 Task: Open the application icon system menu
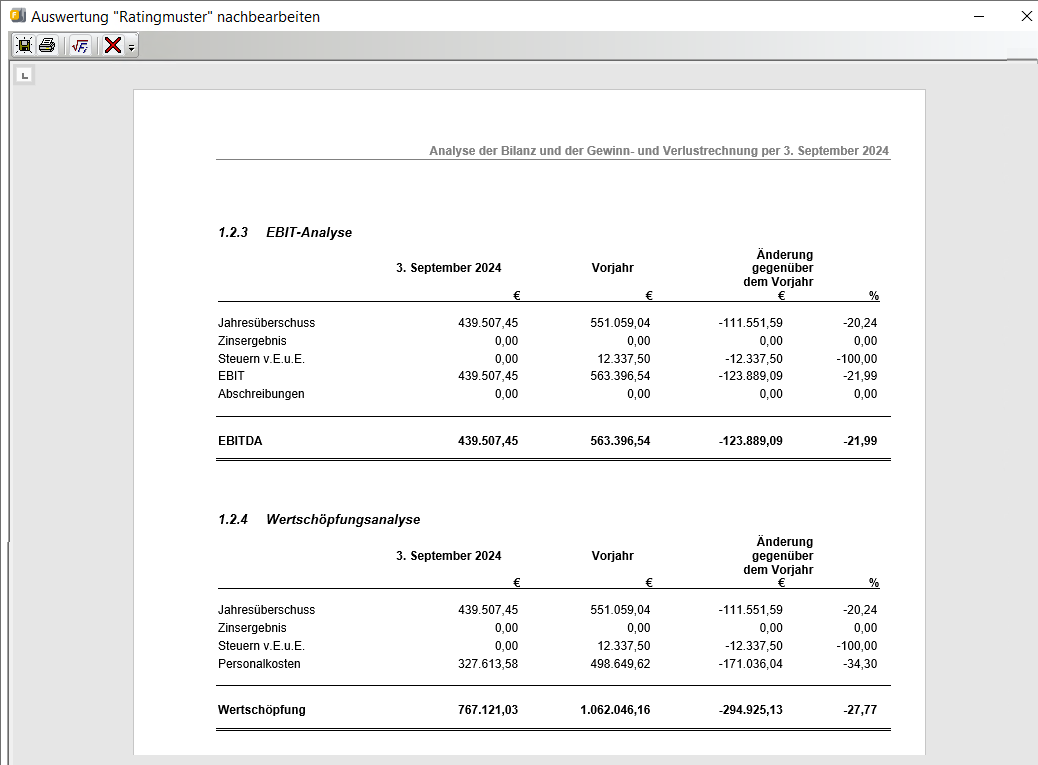[16, 16]
